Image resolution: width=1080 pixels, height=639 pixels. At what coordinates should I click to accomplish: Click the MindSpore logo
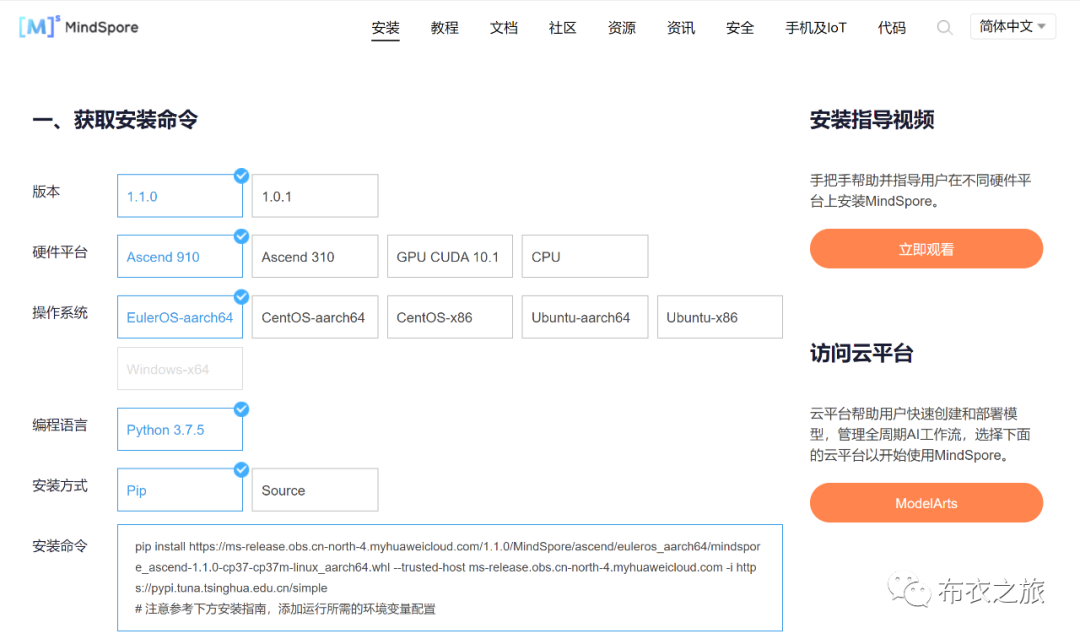click(79, 27)
